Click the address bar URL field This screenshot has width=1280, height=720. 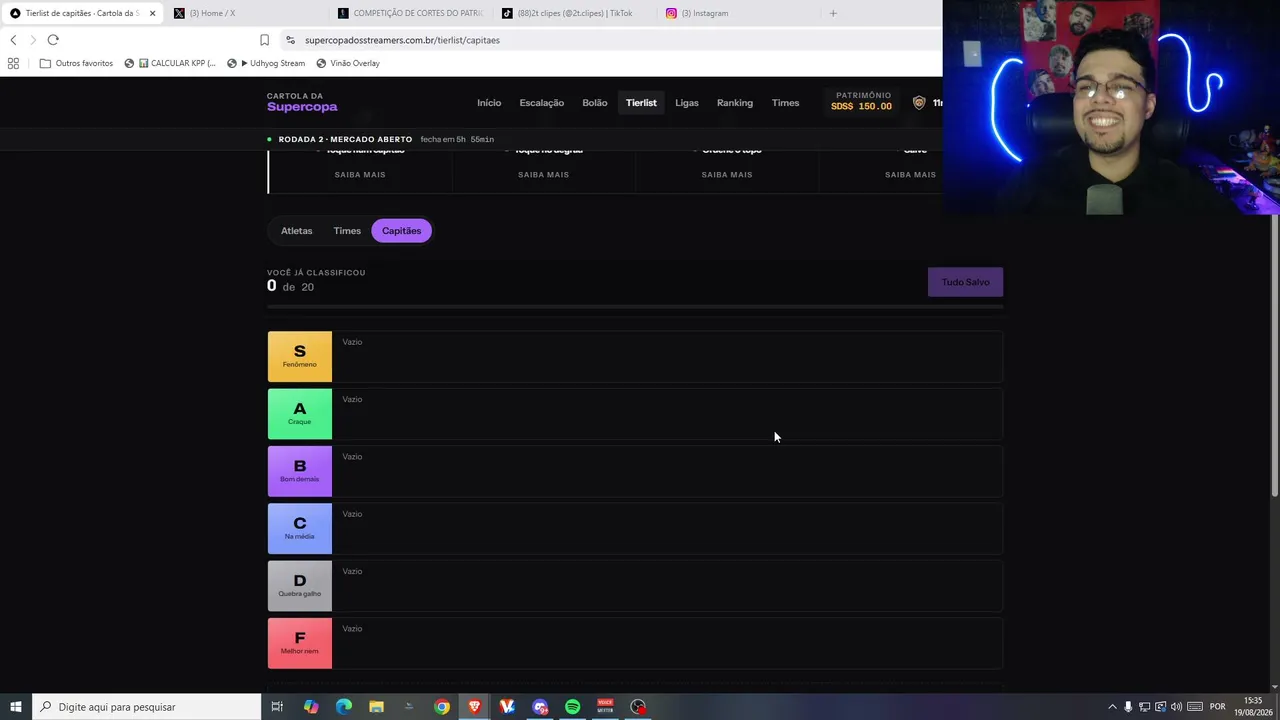coord(610,40)
